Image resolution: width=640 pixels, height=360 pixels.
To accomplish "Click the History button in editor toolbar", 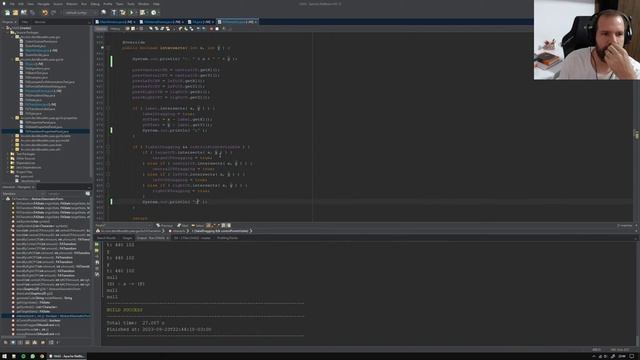I will (115, 29).
